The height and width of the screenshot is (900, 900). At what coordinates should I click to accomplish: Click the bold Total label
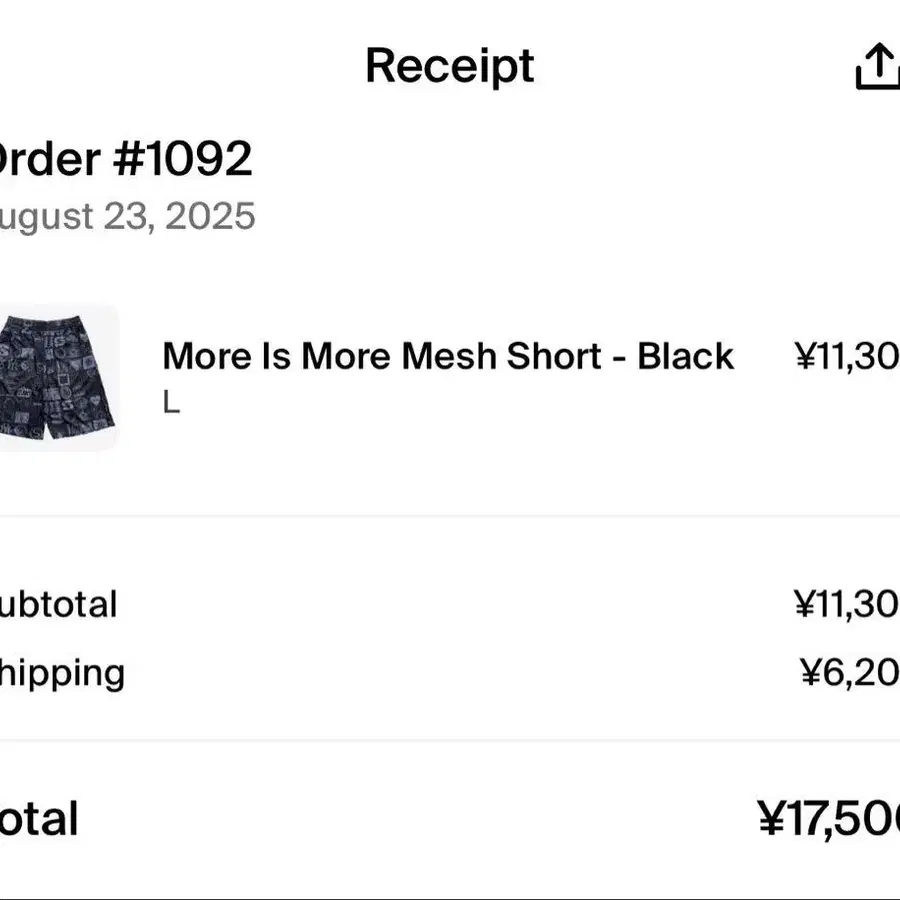(x=38, y=818)
